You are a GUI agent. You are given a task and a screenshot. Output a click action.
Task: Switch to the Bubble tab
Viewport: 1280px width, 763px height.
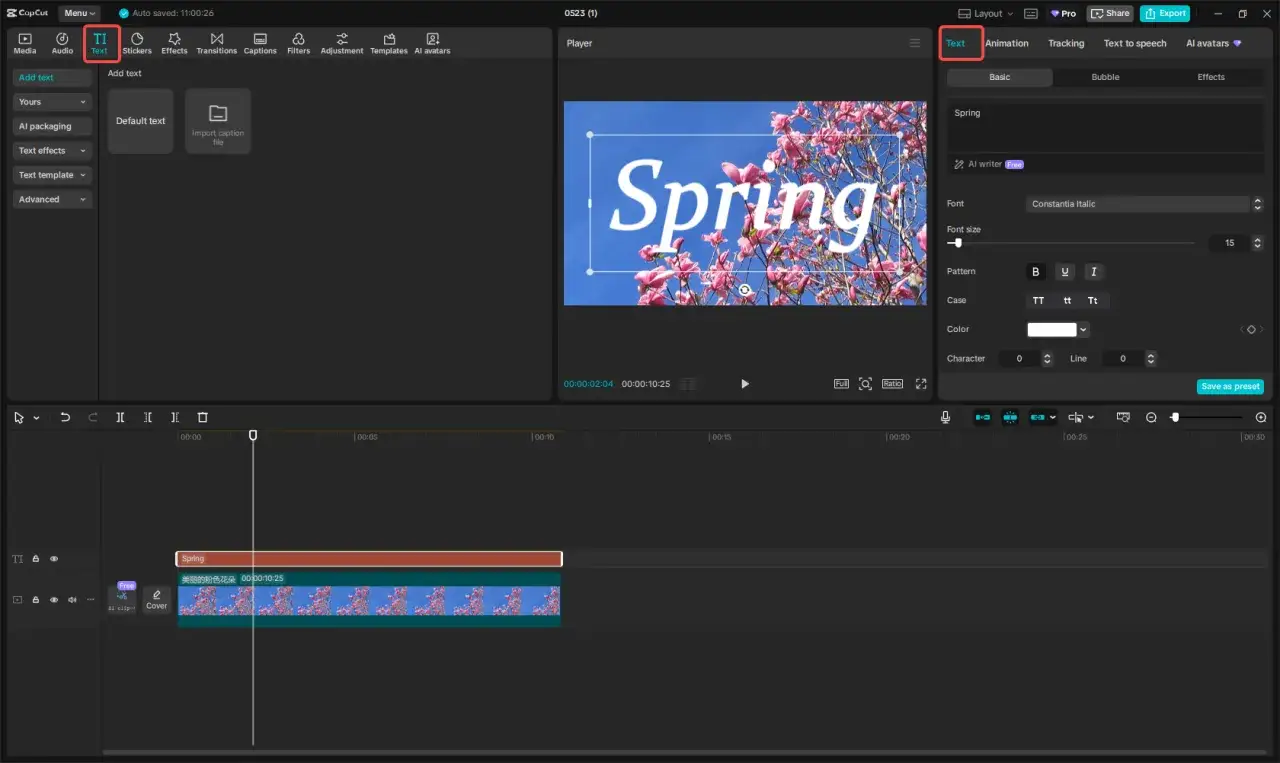1104,76
